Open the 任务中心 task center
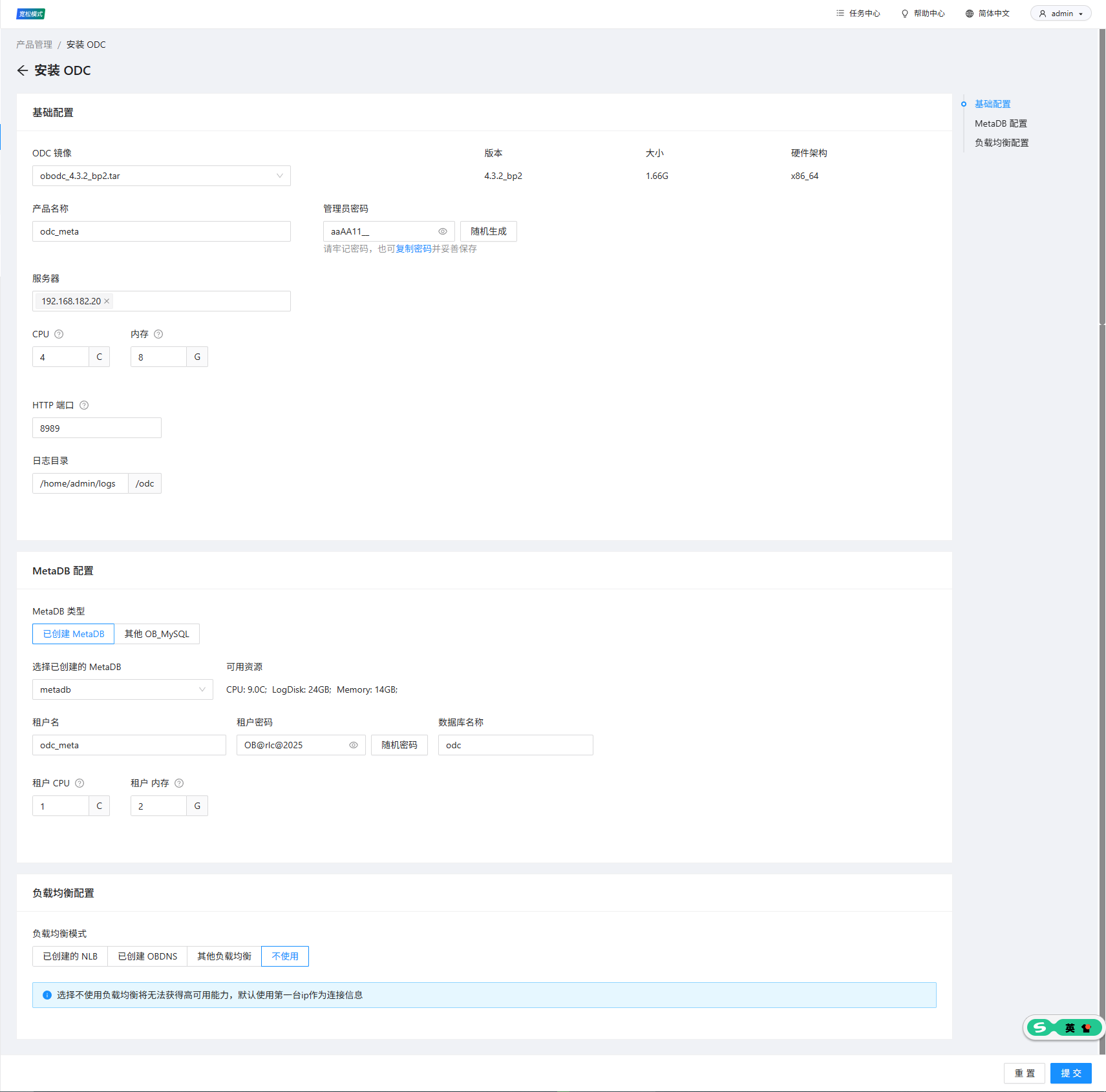The height and width of the screenshot is (1092, 1106). click(858, 14)
